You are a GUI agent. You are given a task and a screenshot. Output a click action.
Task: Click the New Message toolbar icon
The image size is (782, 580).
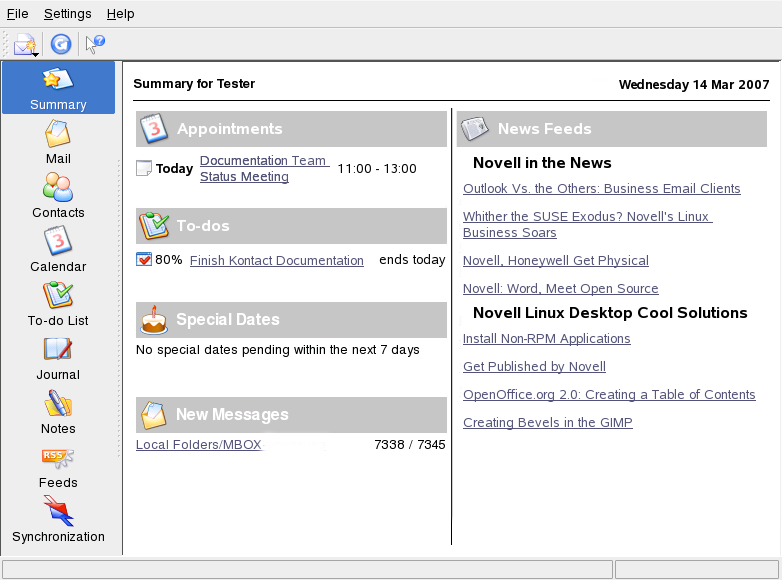25,44
